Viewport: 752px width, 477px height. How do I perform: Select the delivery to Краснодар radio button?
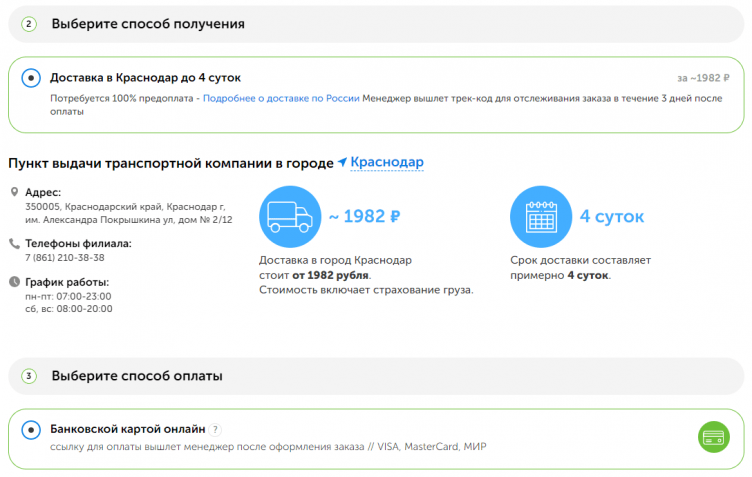click(x=31, y=78)
